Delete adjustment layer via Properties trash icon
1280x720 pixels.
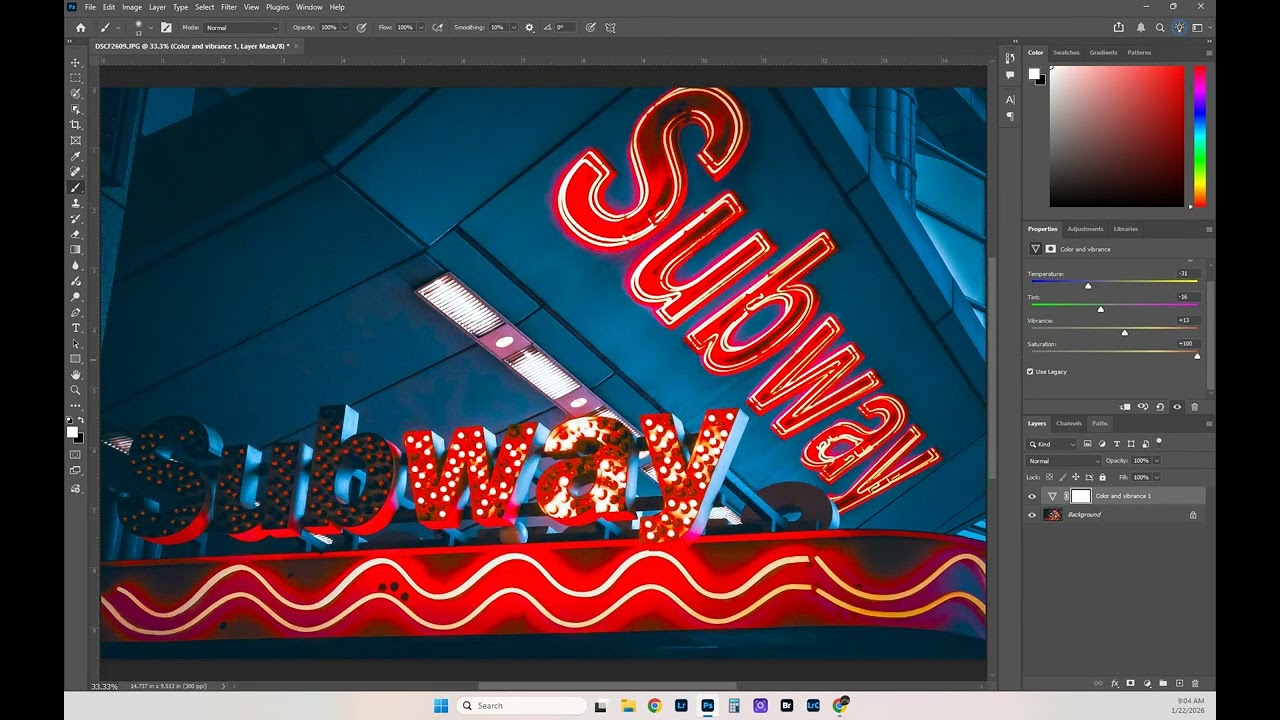coord(1194,407)
